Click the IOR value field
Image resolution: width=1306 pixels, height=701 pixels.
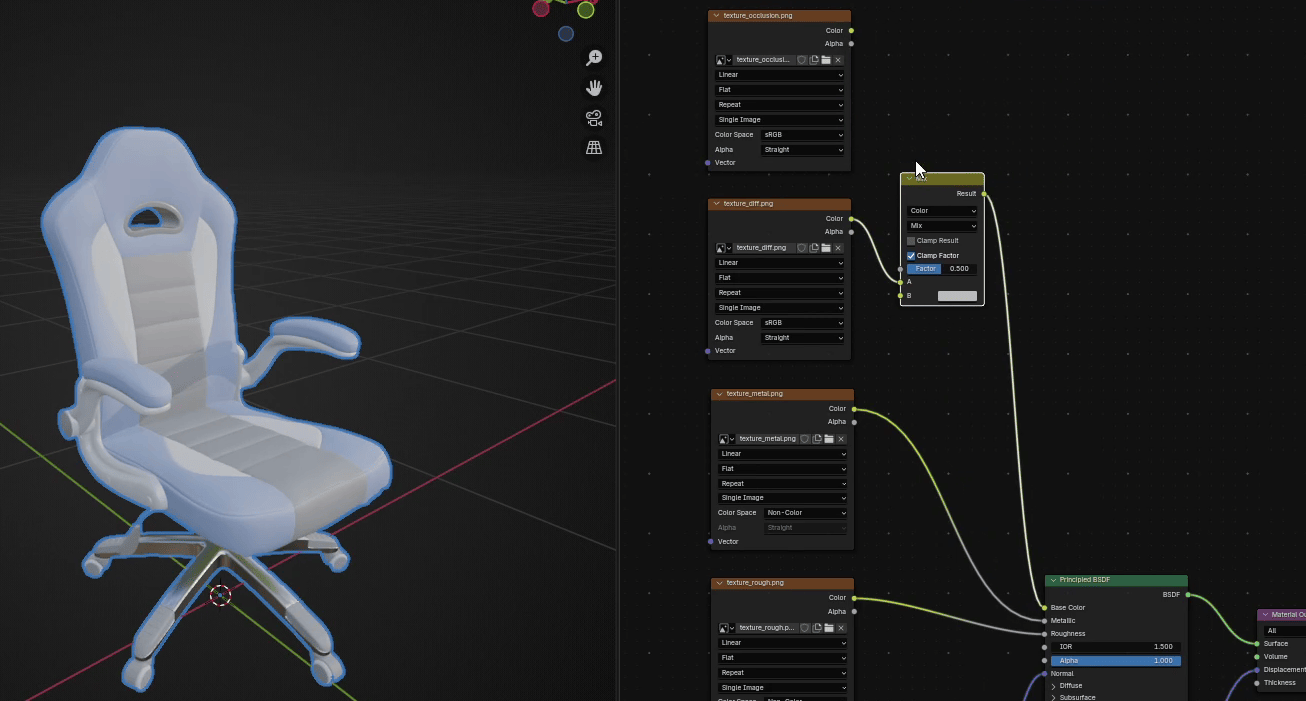(x=1115, y=647)
